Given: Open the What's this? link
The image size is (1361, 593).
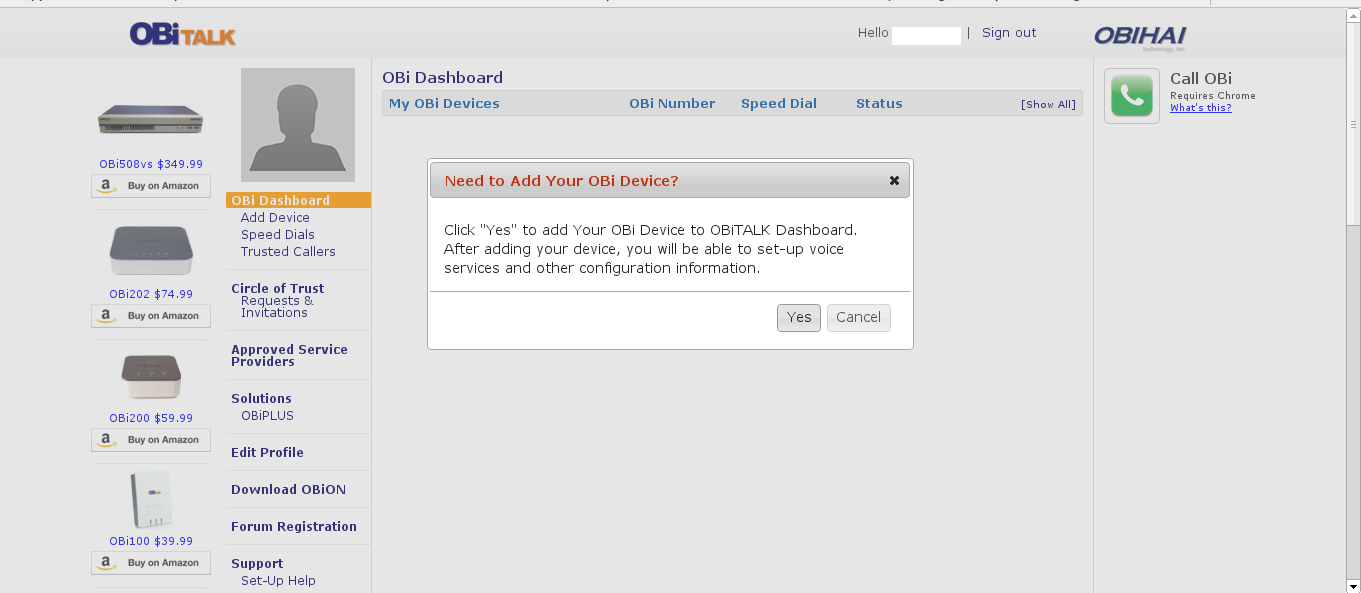Looking at the screenshot, I should [x=1201, y=108].
